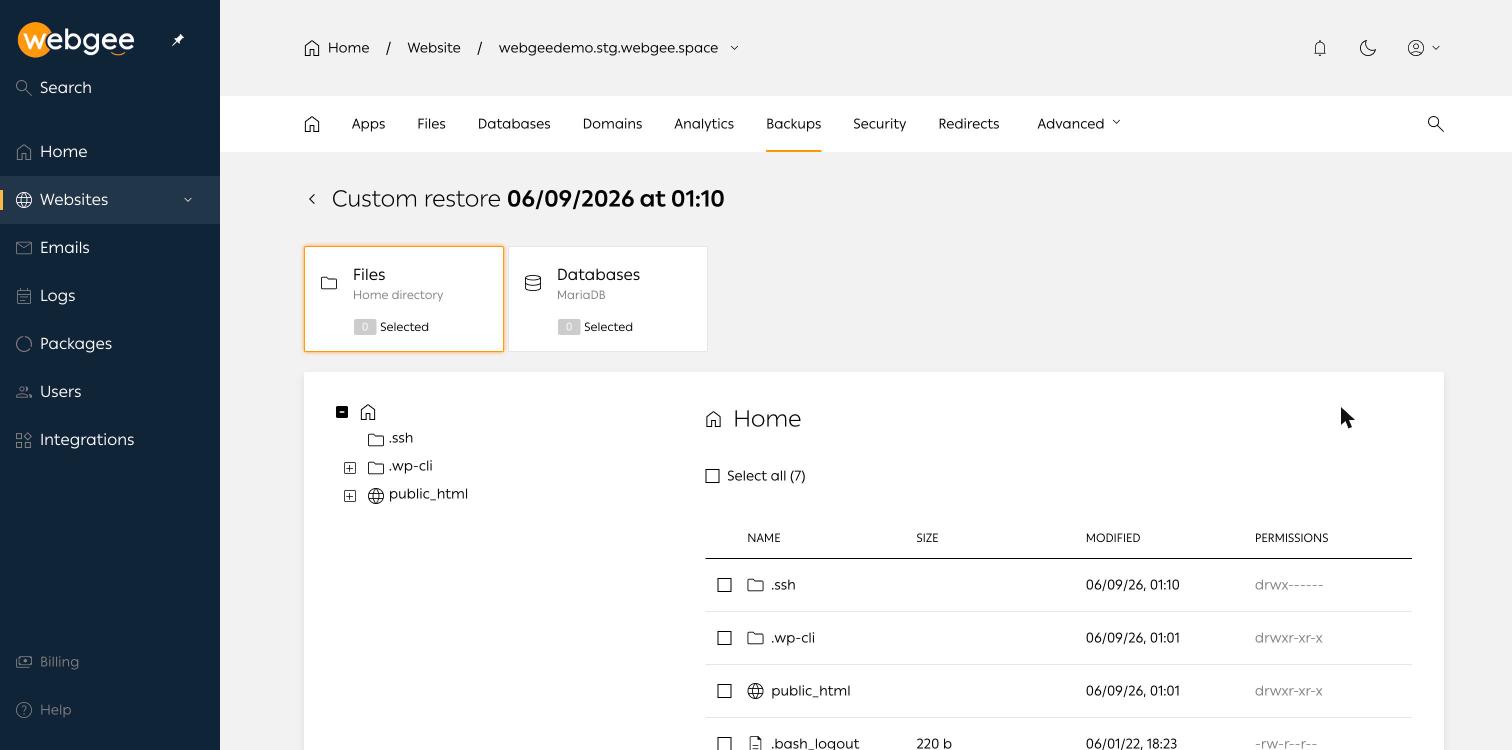Viewport: 1512px width, 750px height.
Task: Open the user account menu
Action: 1424,48
